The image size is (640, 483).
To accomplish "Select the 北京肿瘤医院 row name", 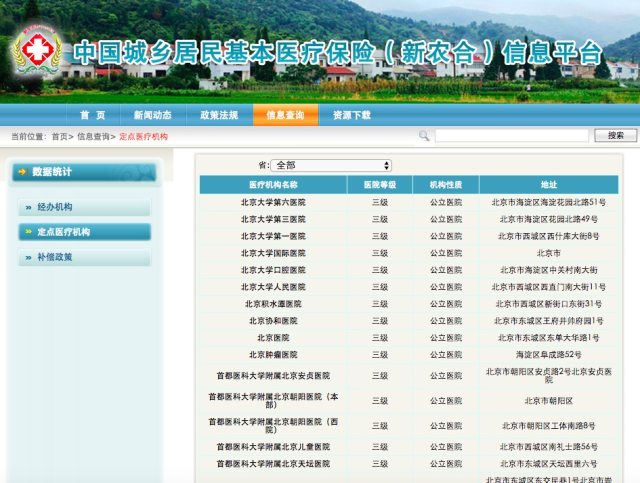I will (x=273, y=355).
